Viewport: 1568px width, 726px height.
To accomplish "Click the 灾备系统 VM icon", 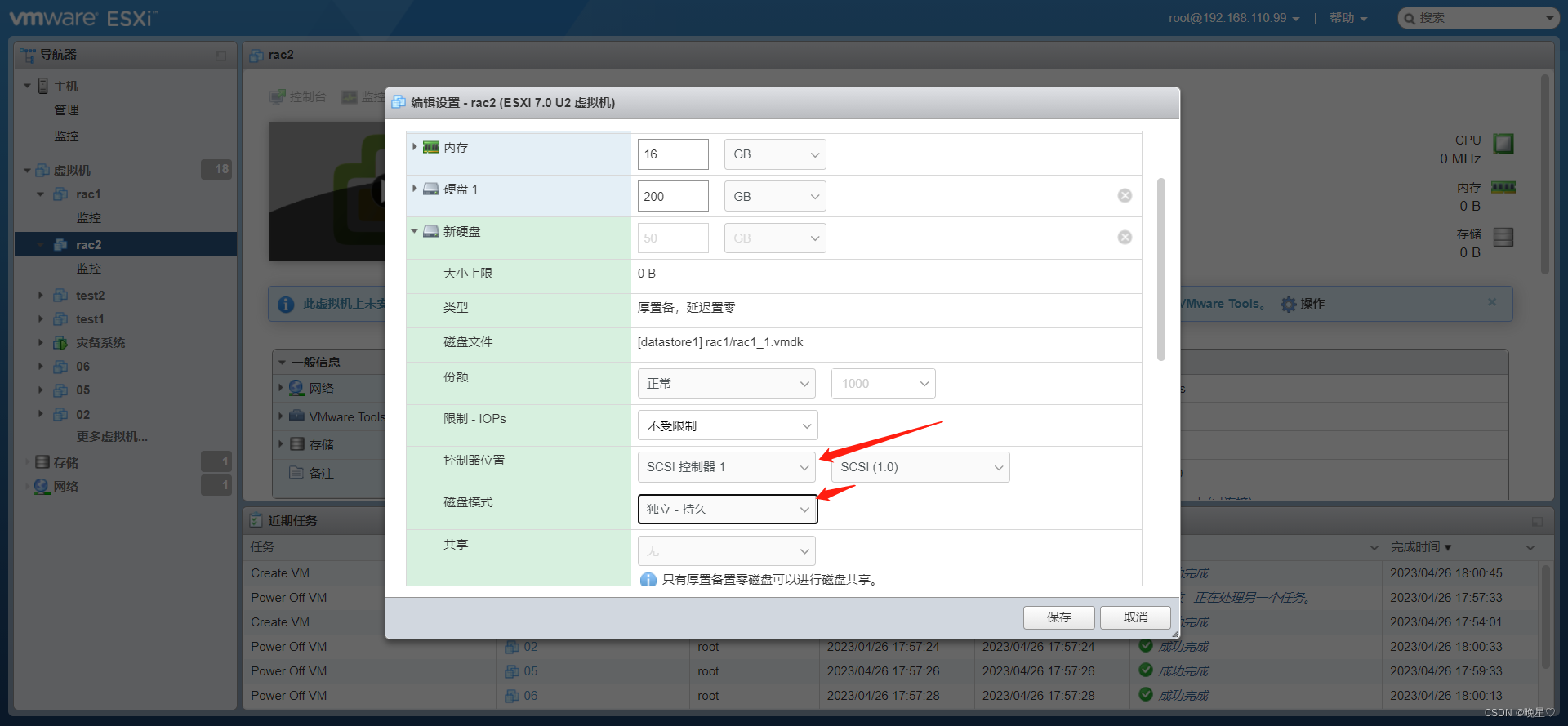I will pos(60,342).
